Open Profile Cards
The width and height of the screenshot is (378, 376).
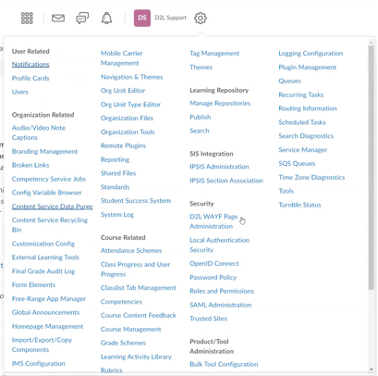[x=31, y=78]
